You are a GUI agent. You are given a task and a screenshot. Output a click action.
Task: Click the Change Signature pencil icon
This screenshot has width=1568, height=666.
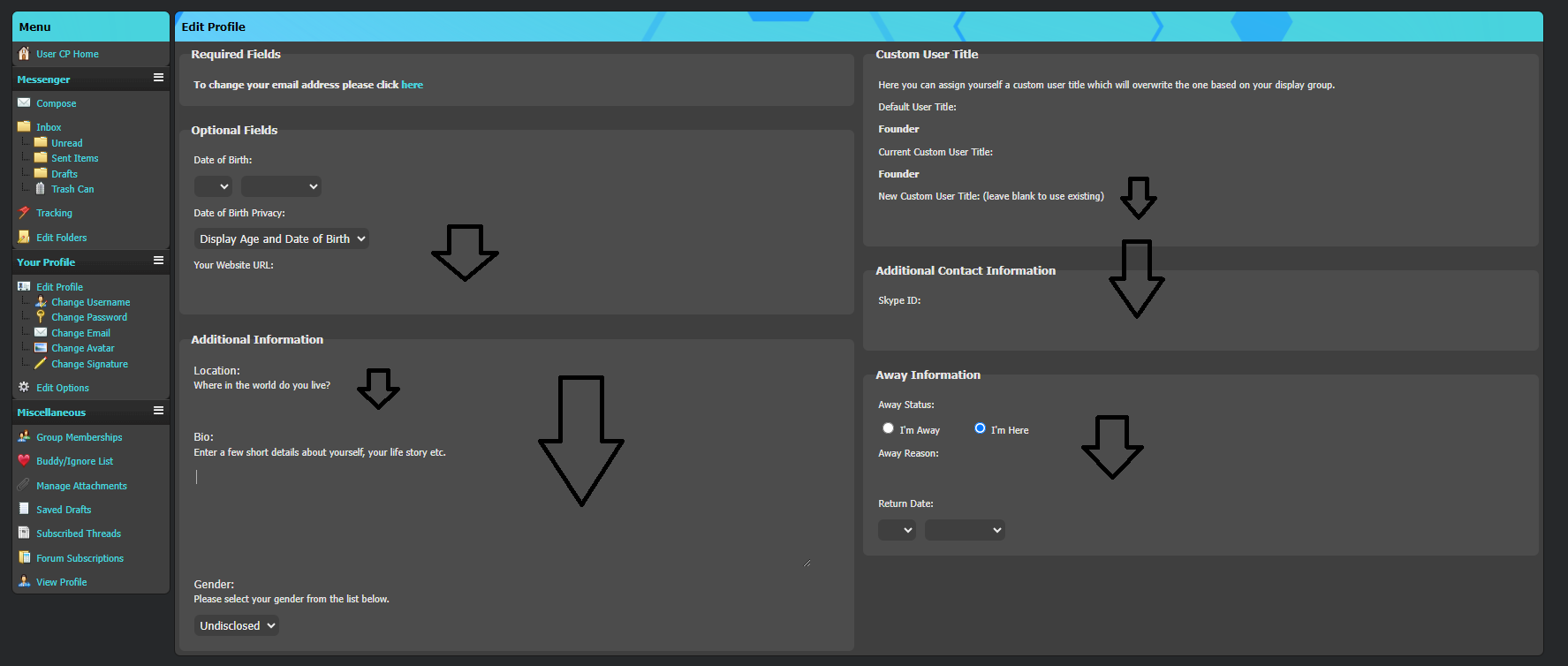pos(41,363)
